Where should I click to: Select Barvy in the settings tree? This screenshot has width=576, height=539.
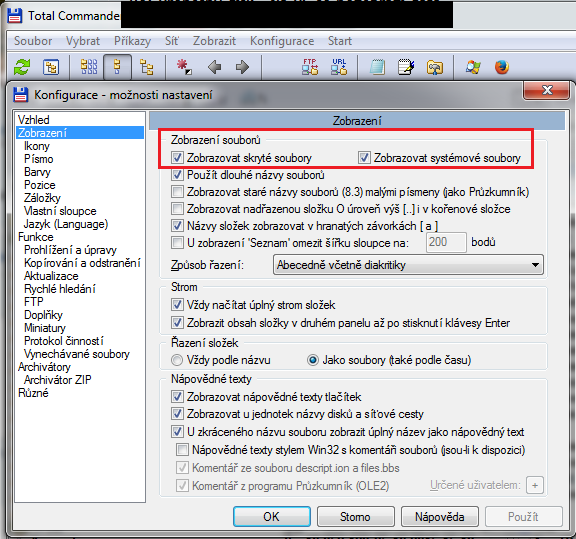point(37,172)
